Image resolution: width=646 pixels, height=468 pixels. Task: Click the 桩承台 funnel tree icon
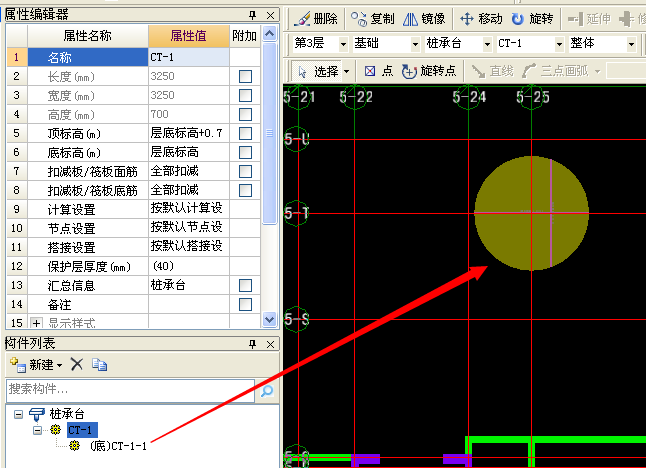tap(37, 414)
